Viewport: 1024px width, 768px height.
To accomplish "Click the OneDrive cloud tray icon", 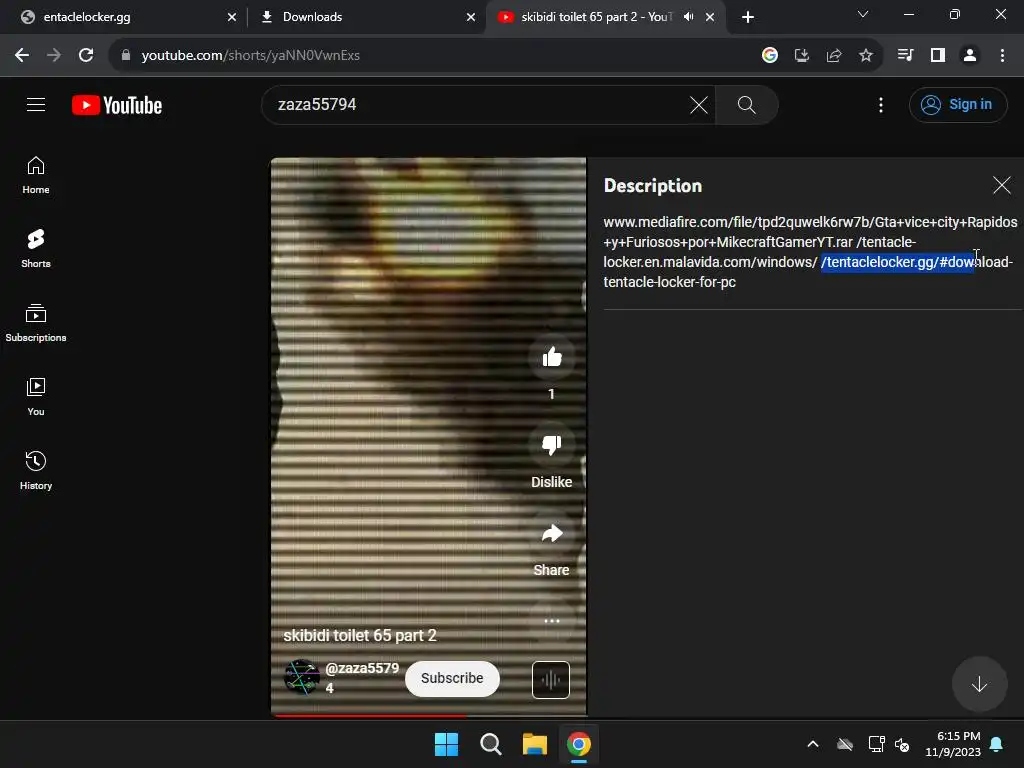I will coord(845,744).
